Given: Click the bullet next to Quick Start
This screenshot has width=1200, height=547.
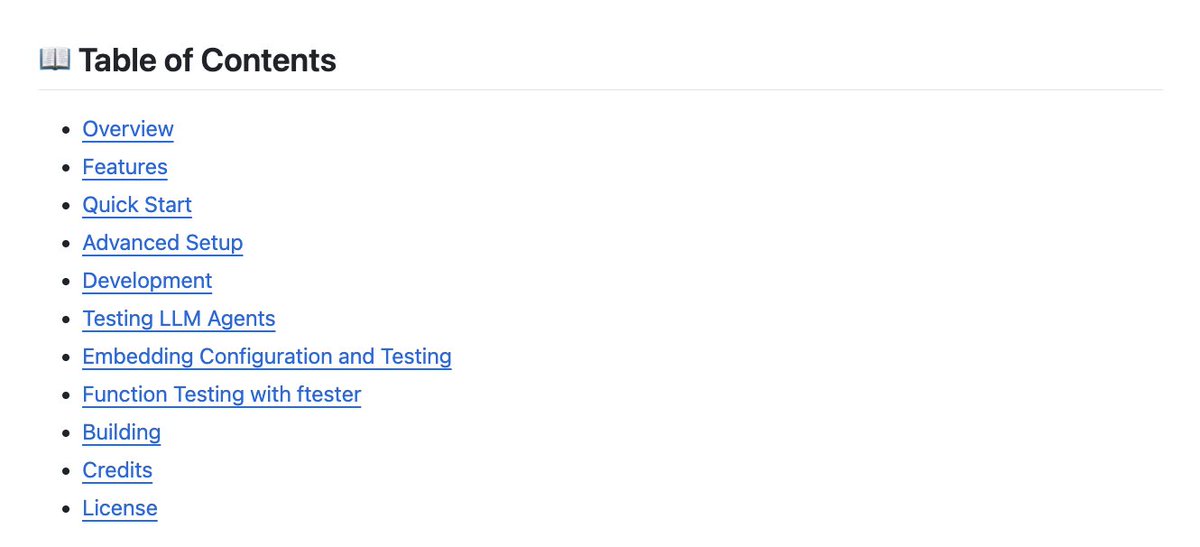Looking at the screenshot, I should [66, 206].
